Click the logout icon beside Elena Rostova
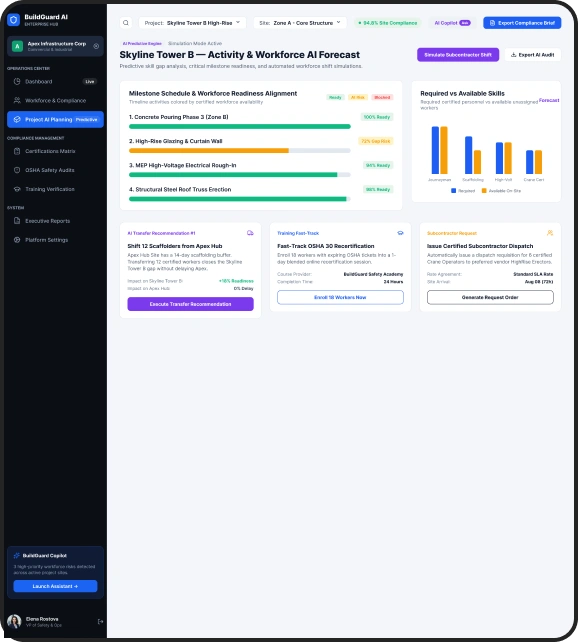This screenshot has height=642, width=578. pos(100,622)
